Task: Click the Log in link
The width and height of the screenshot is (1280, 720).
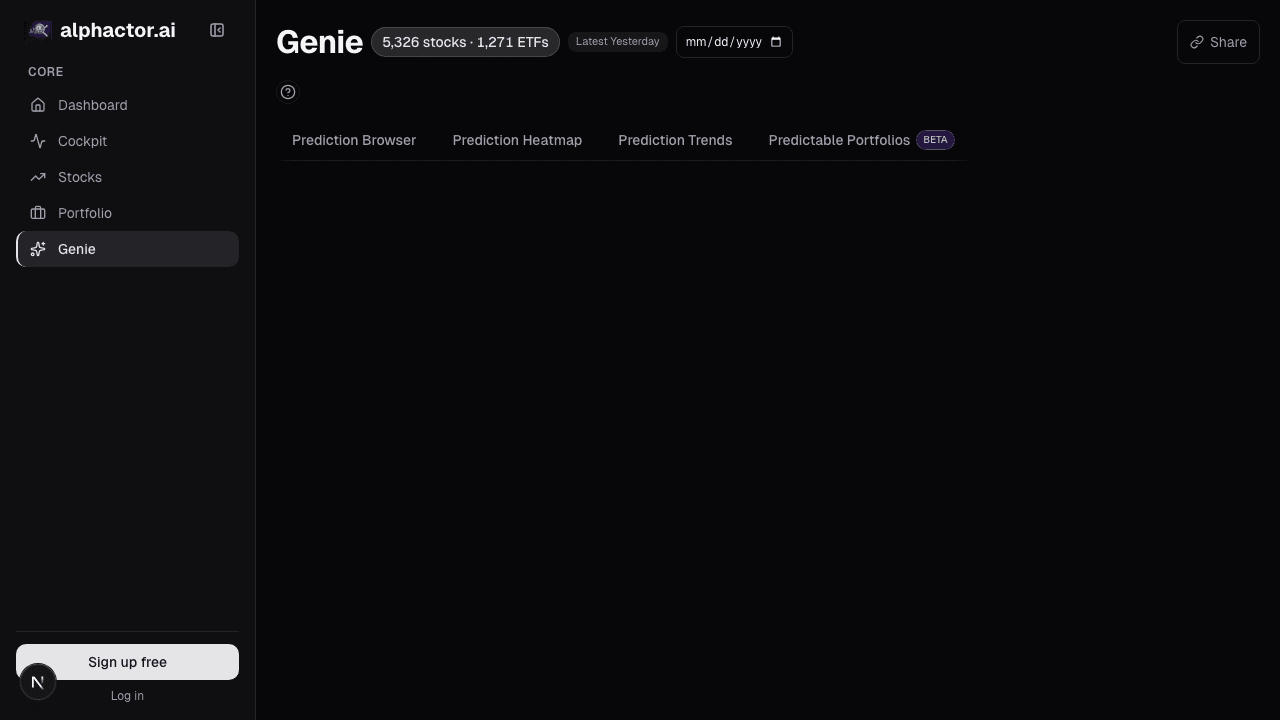Action: pyautogui.click(x=127, y=696)
